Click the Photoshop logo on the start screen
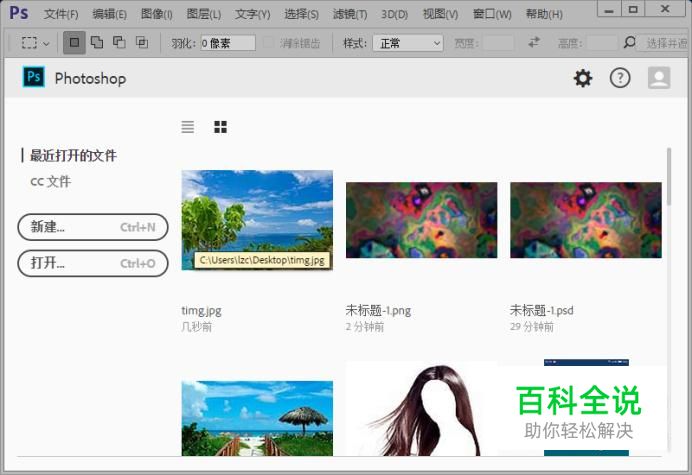The width and height of the screenshot is (692, 475). (x=34, y=77)
